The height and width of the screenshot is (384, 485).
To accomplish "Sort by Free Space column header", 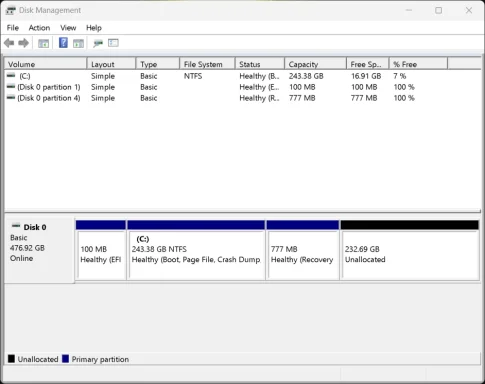I will (368, 64).
